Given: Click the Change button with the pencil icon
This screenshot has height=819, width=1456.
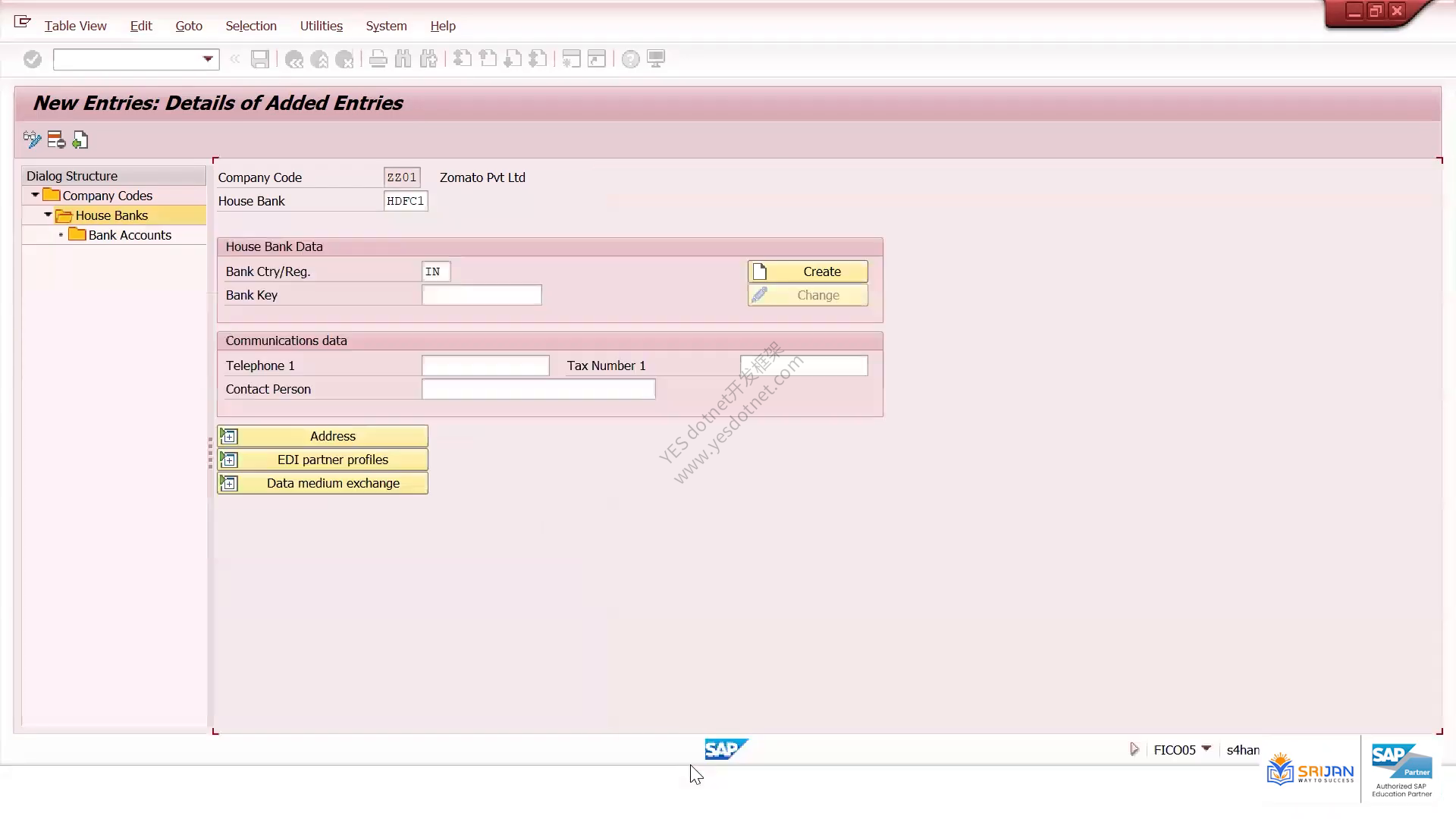Looking at the screenshot, I should (x=808, y=295).
